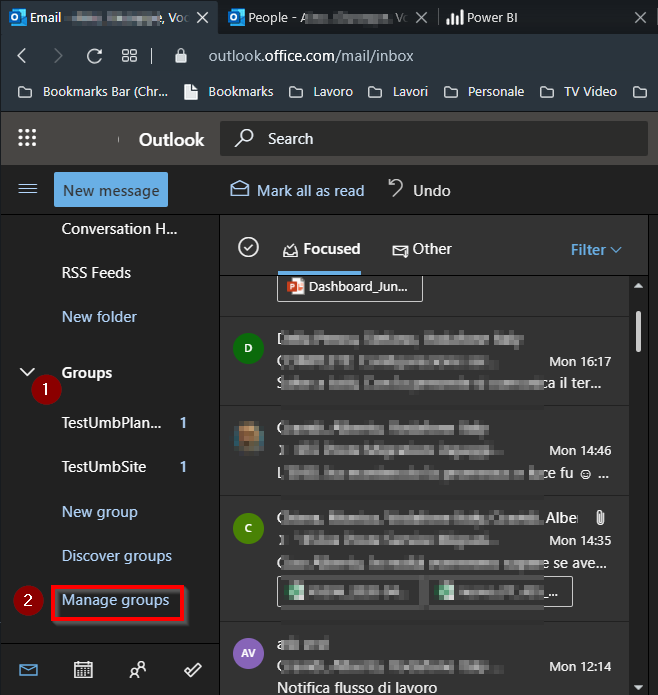Click the browser back arrow
Screen dimensions: 658x695
pos(22,56)
